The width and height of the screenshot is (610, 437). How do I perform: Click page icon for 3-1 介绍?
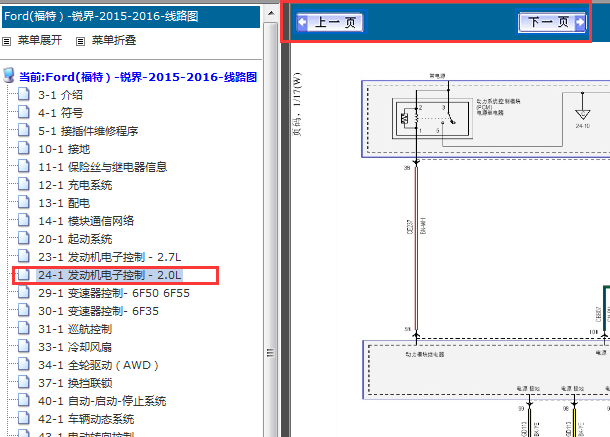tap(24, 94)
